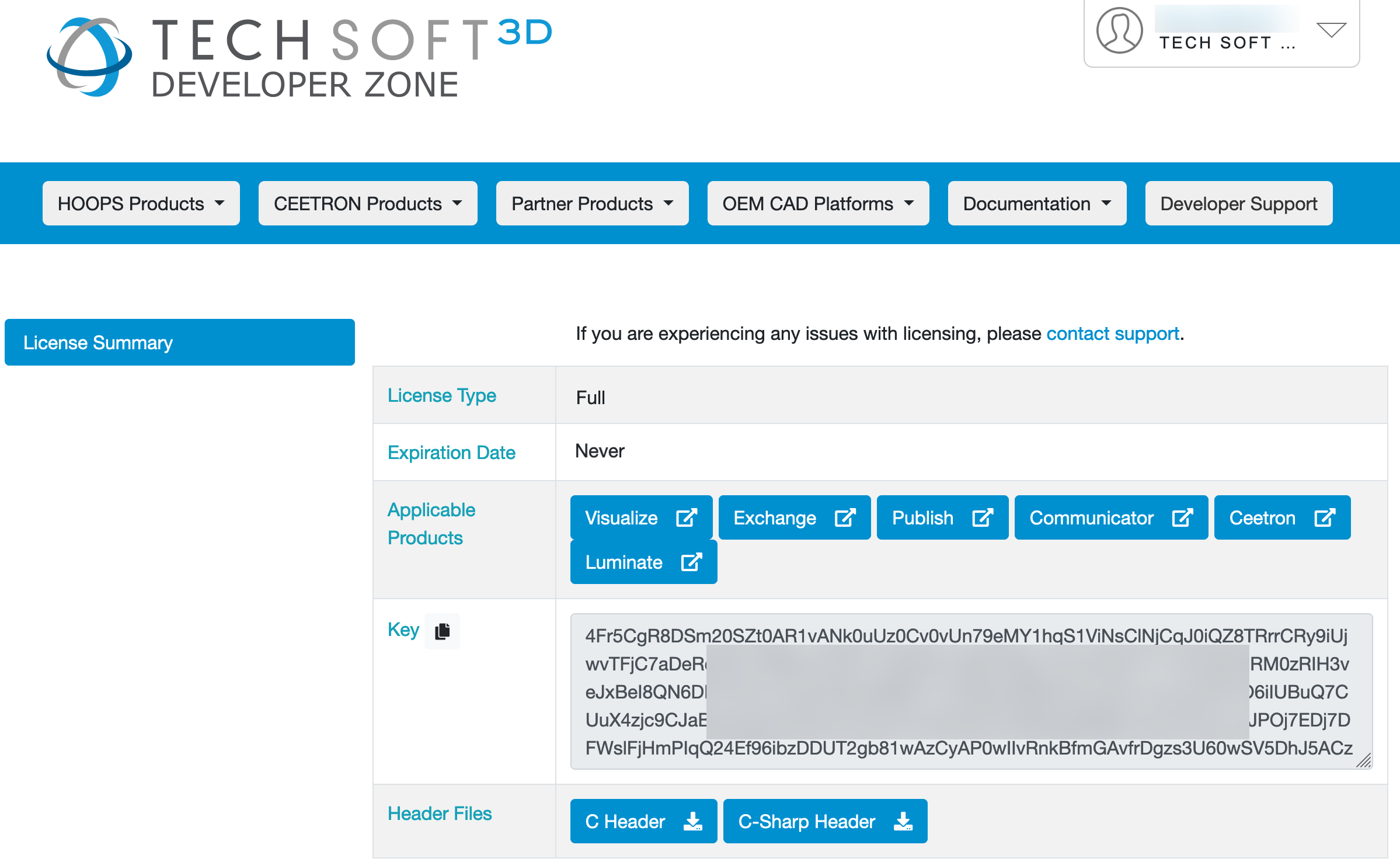The image size is (1400, 862).
Task: Open the Ceetron product button
Action: pyautogui.click(x=1282, y=517)
